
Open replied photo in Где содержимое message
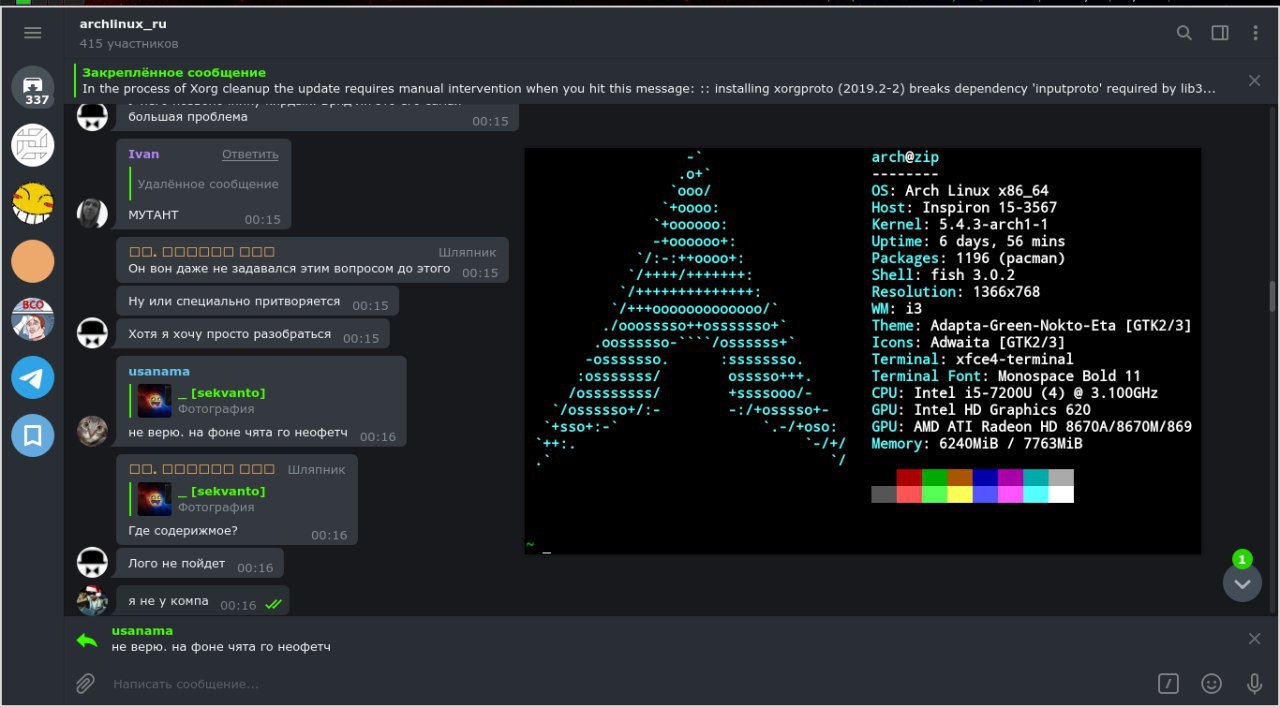(x=155, y=498)
